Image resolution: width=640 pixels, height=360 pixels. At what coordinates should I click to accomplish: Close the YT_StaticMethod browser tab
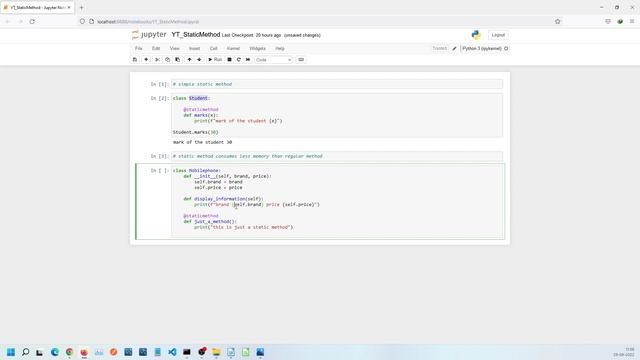coord(69,7)
